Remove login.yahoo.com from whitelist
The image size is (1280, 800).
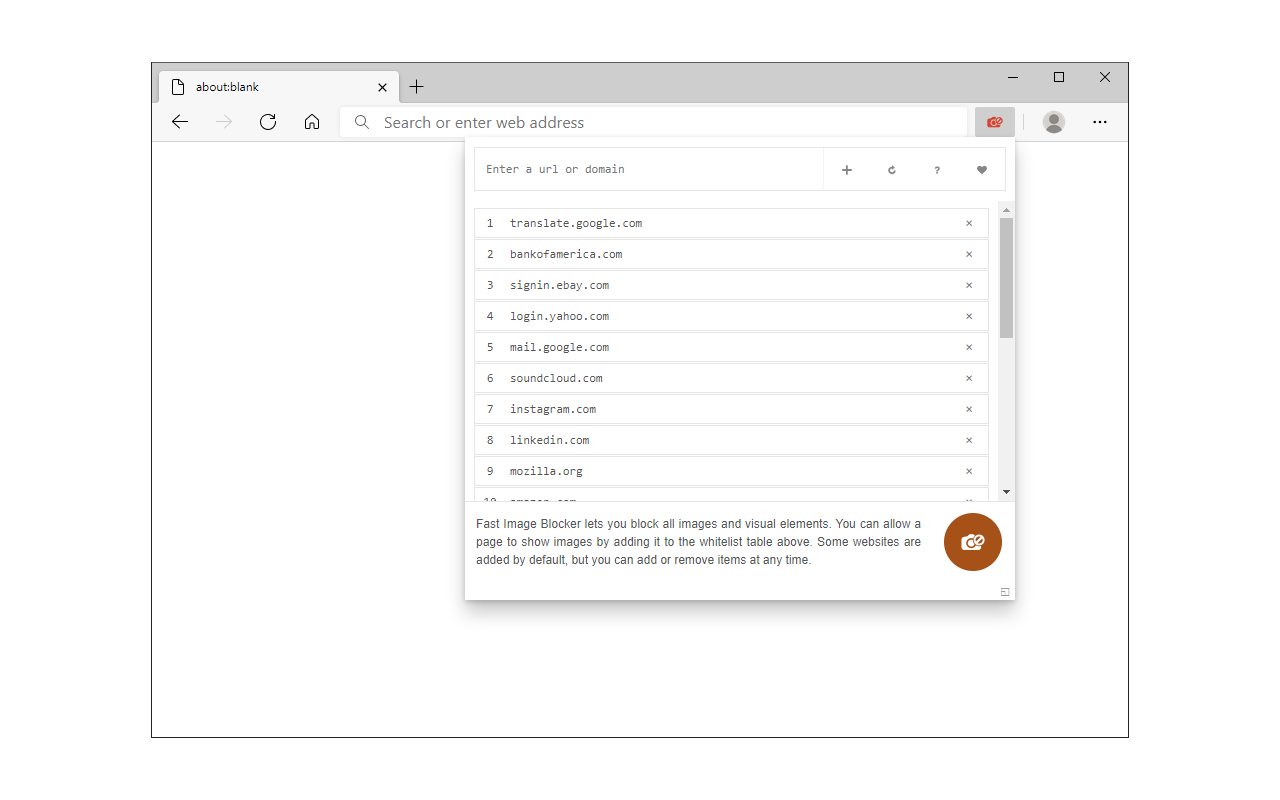969,316
